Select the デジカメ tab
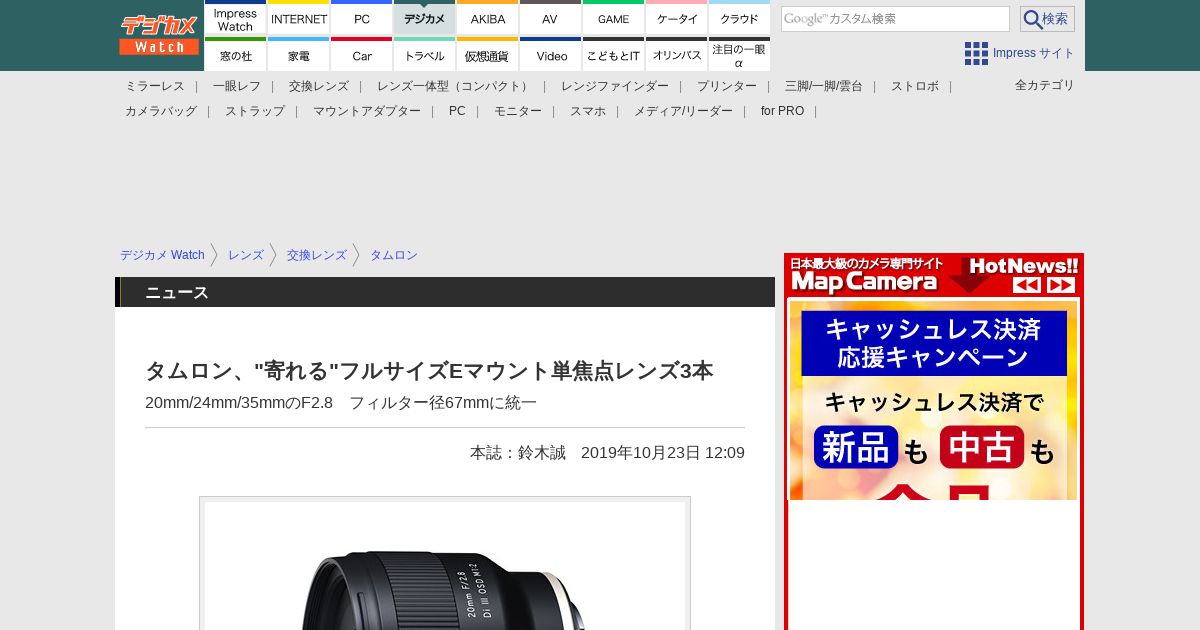The image size is (1200, 630). pyautogui.click(x=425, y=18)
